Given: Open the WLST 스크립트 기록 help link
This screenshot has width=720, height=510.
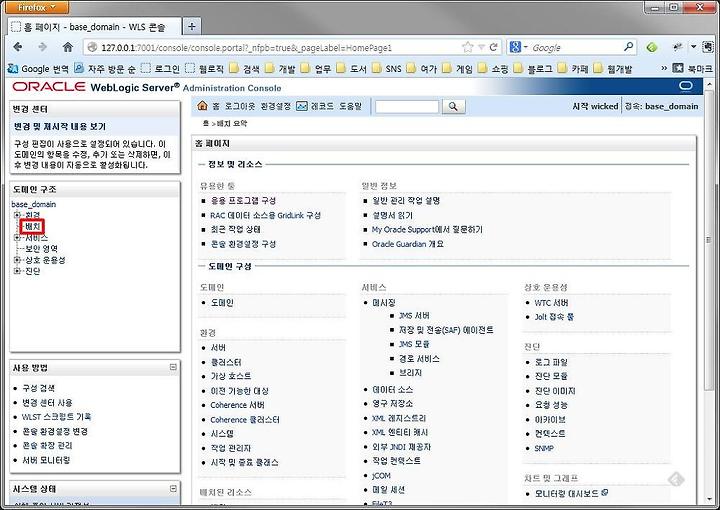Looking at the screenshot, I should pos(56,417).
